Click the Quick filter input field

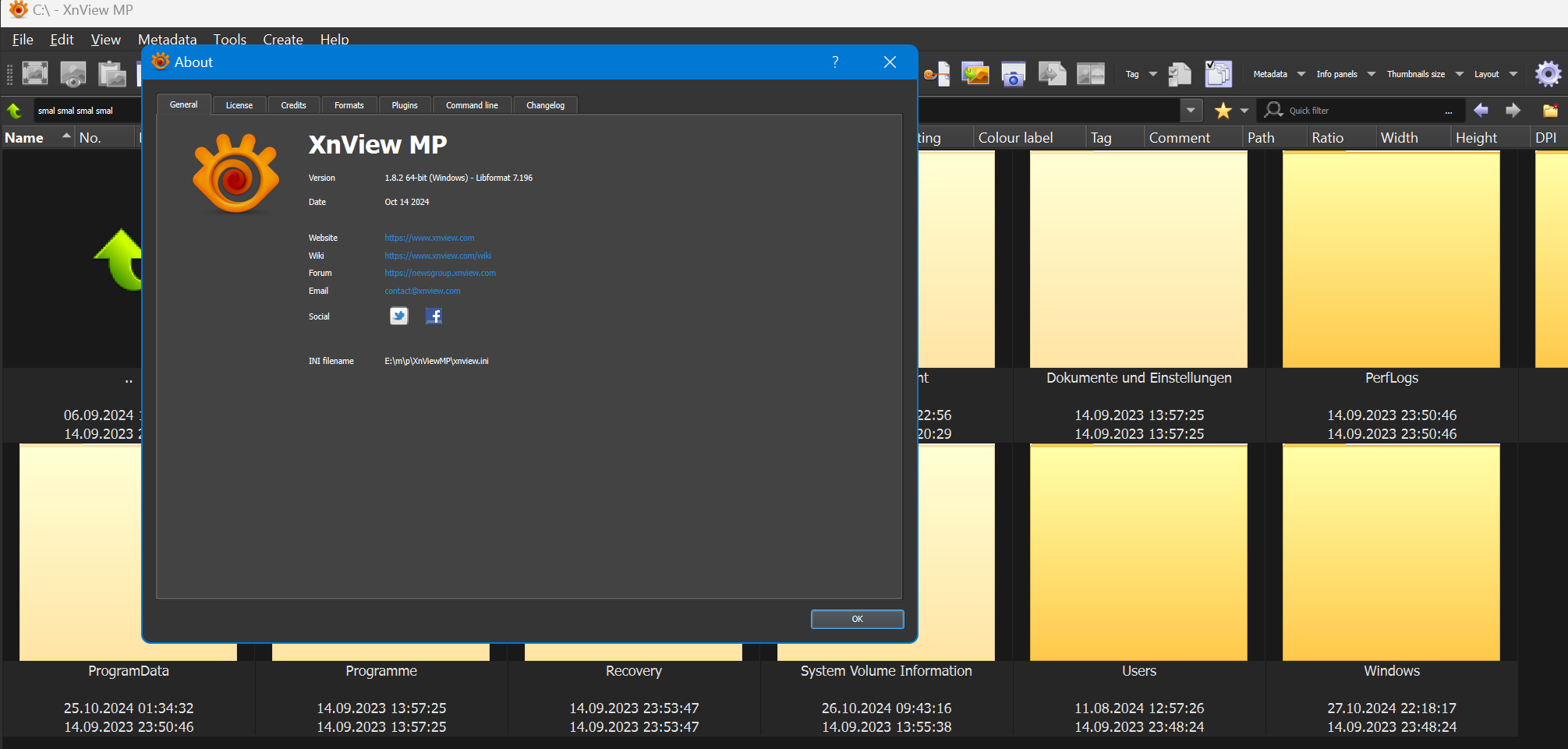(1362, 111)
